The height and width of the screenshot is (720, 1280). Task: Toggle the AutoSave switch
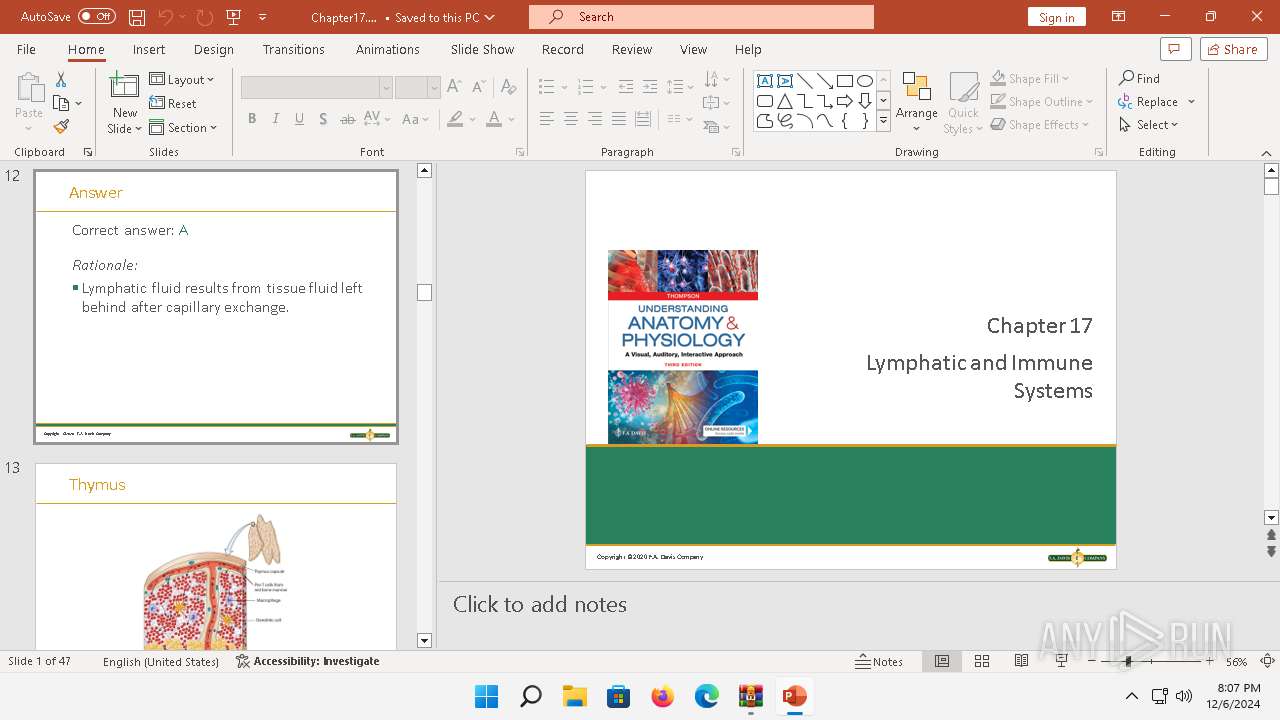pyautogui.click(x=97, y=17)
